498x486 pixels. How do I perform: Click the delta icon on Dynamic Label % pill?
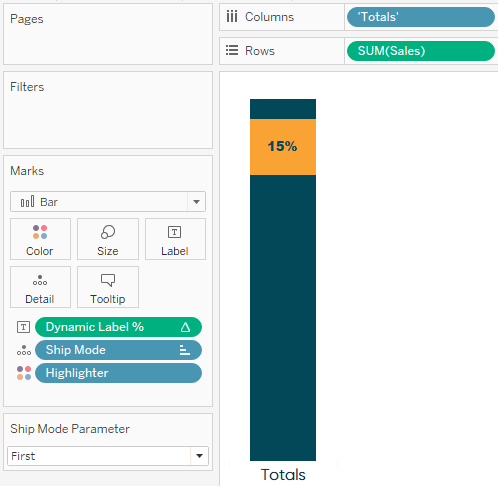[x=185, y=327]
